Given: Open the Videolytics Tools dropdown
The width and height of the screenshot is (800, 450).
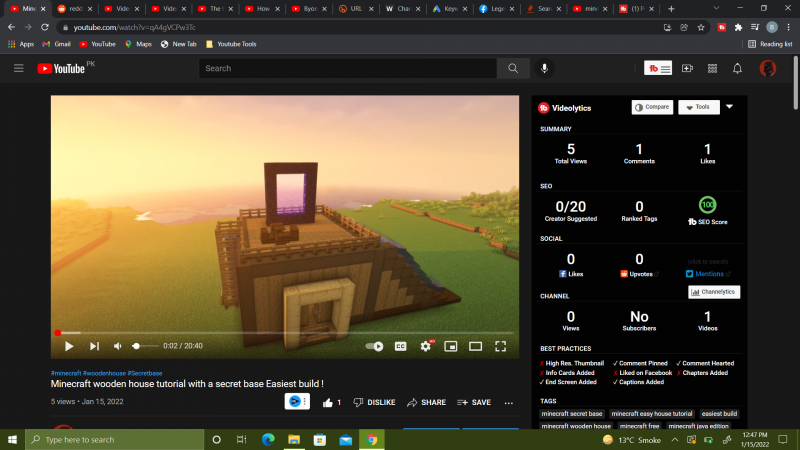Looking at the screenshot, I should point(699,107).
